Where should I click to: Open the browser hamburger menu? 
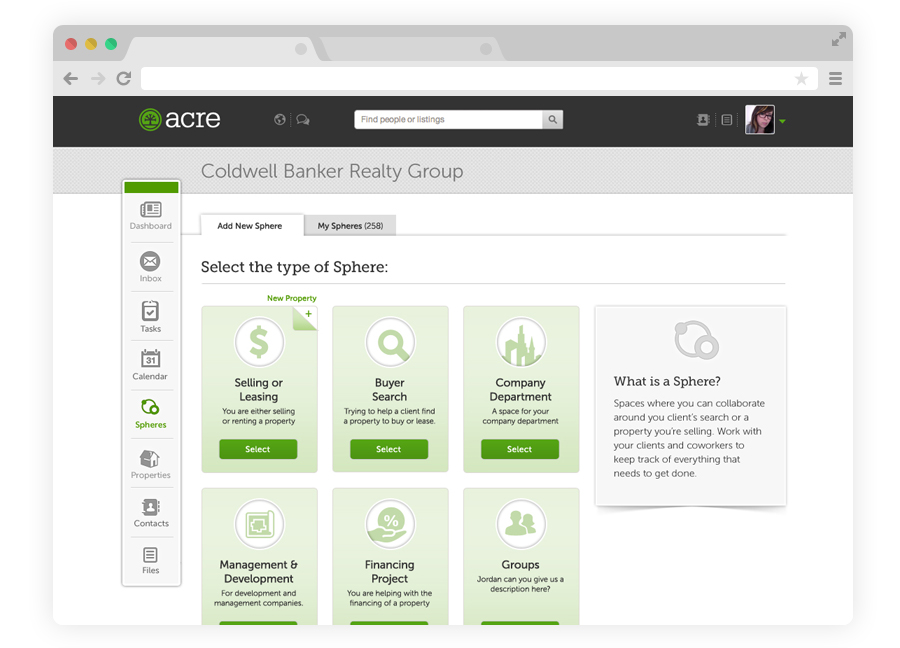(835, 79)
